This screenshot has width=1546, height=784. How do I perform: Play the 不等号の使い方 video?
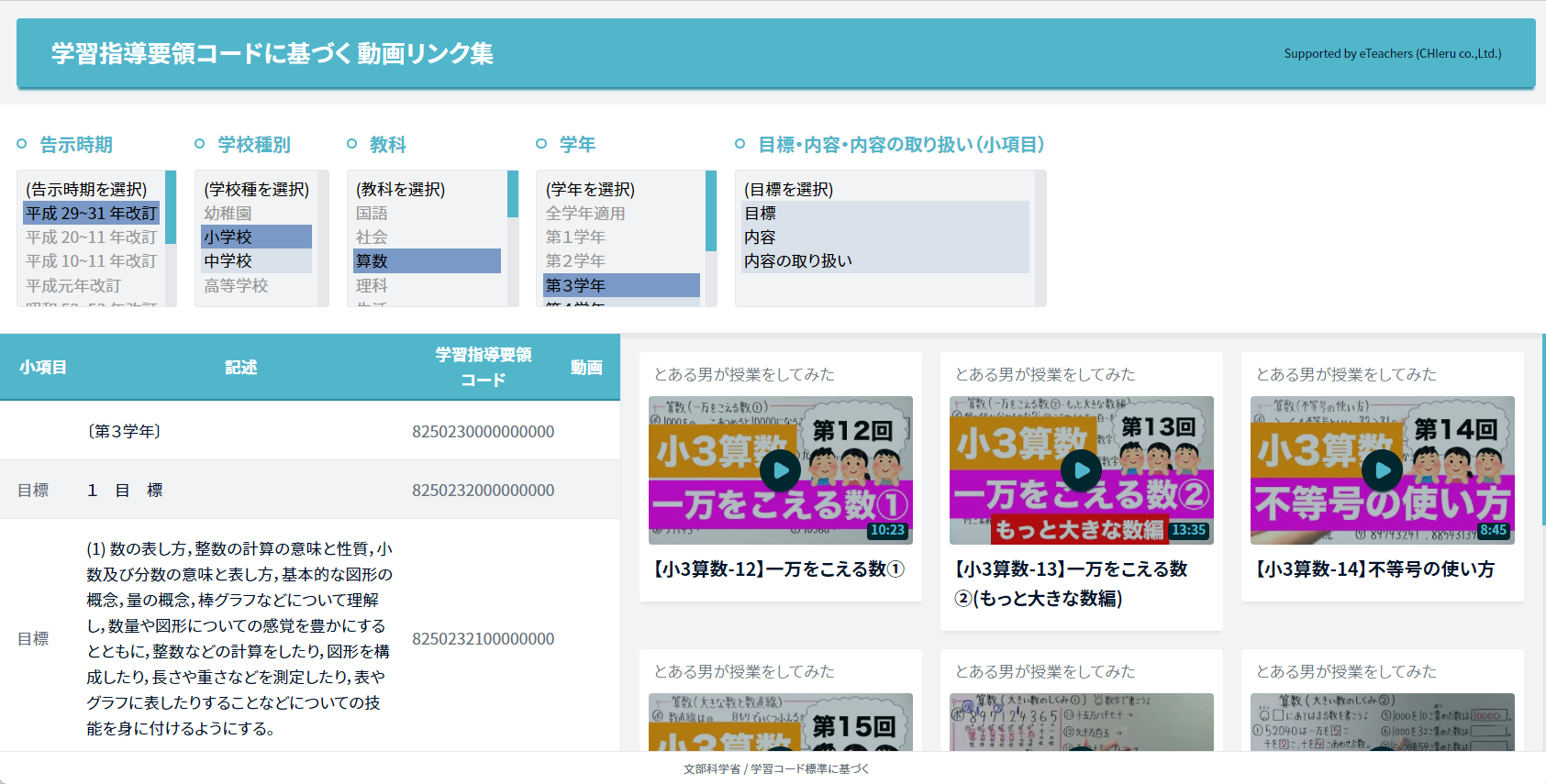(x=1383, y=470)
